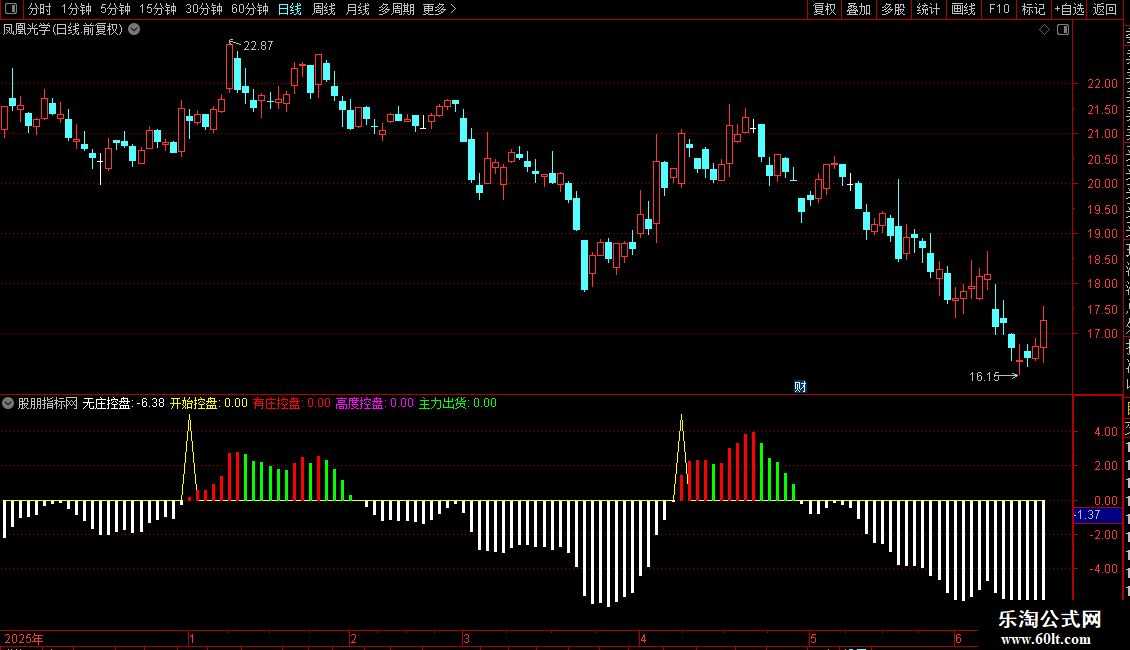This screenshot has width=1130, height=650.
Task: Click month 1 marker on timeline
Action: click(192, 639)
